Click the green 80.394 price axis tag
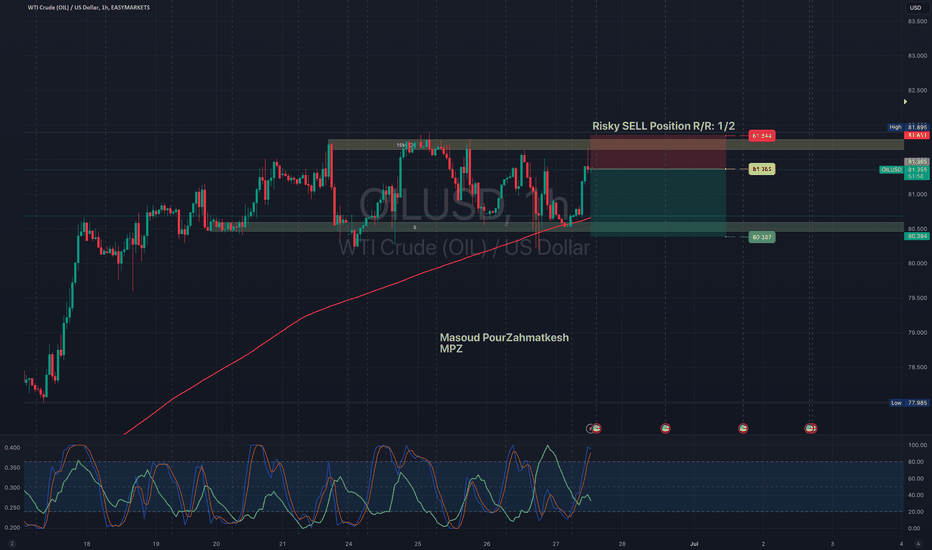This screenshot has height=550, width=932. (x=916, y=237)
